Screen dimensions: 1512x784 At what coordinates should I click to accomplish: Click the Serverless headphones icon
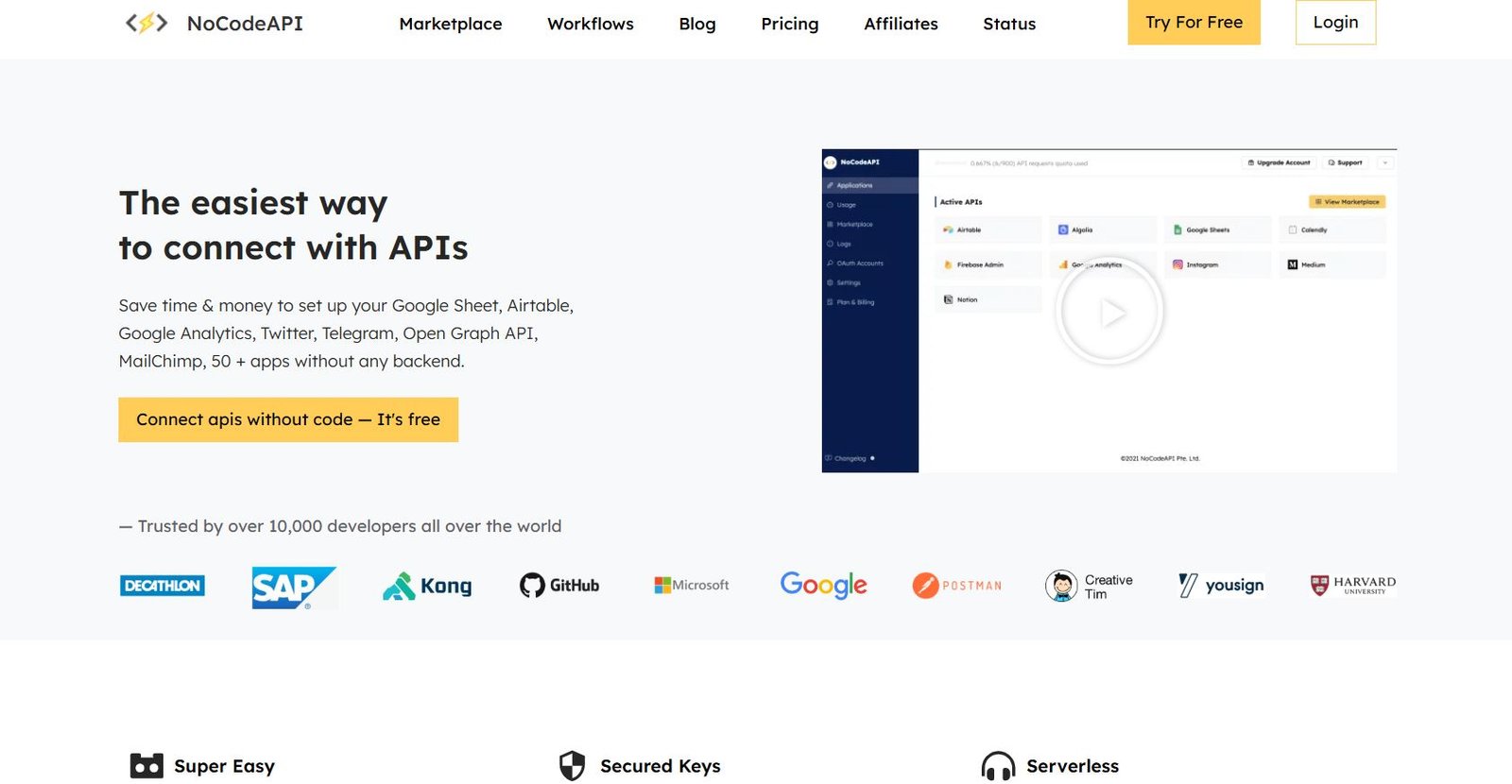998,766
